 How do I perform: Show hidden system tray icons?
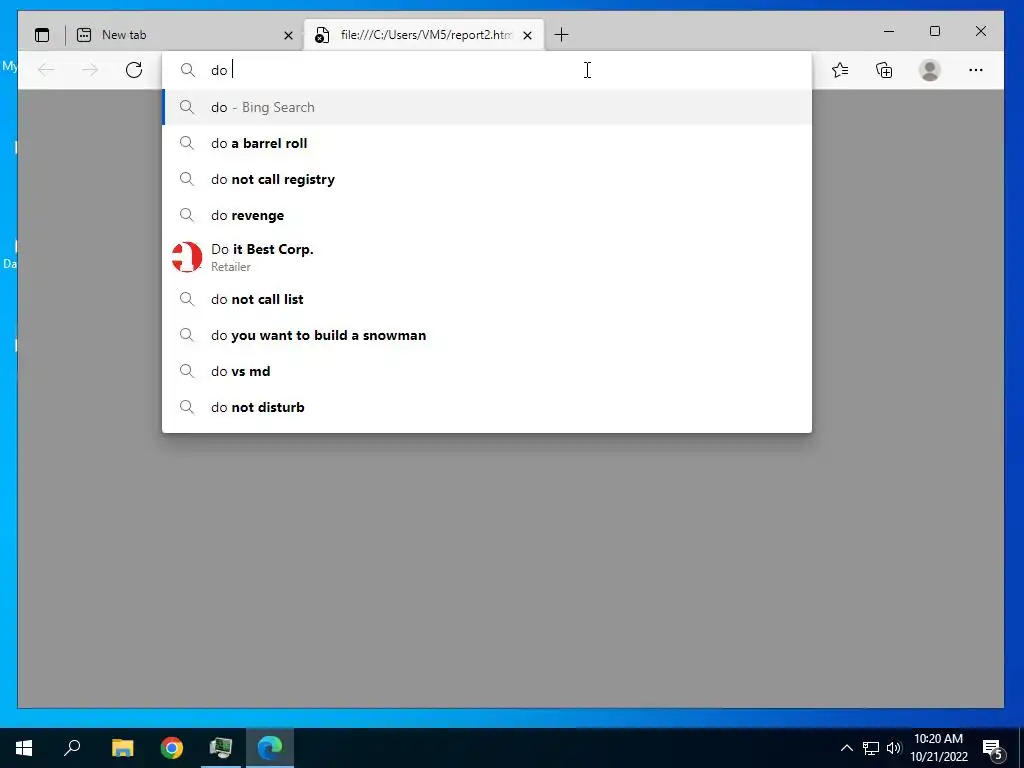(x=846, y=748)
